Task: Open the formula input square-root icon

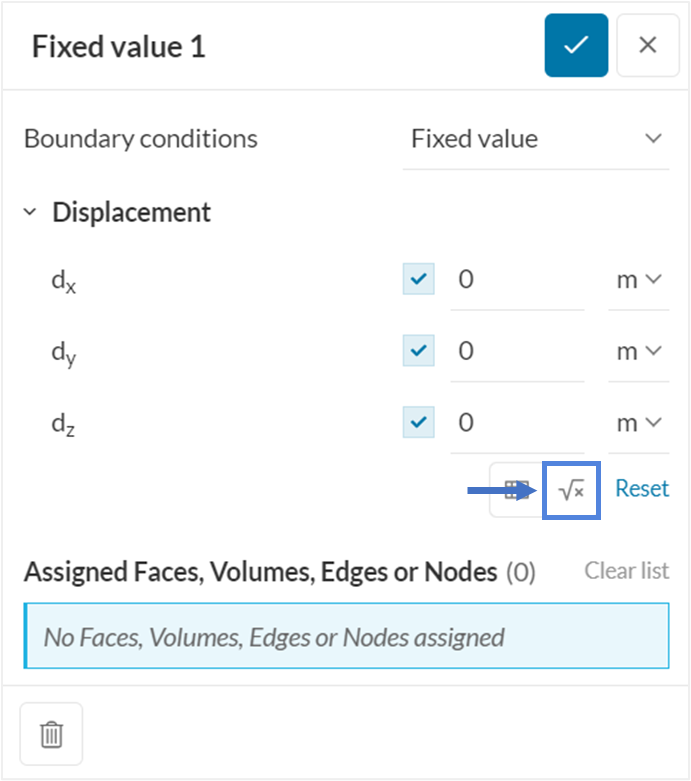Action: point(571,490)
